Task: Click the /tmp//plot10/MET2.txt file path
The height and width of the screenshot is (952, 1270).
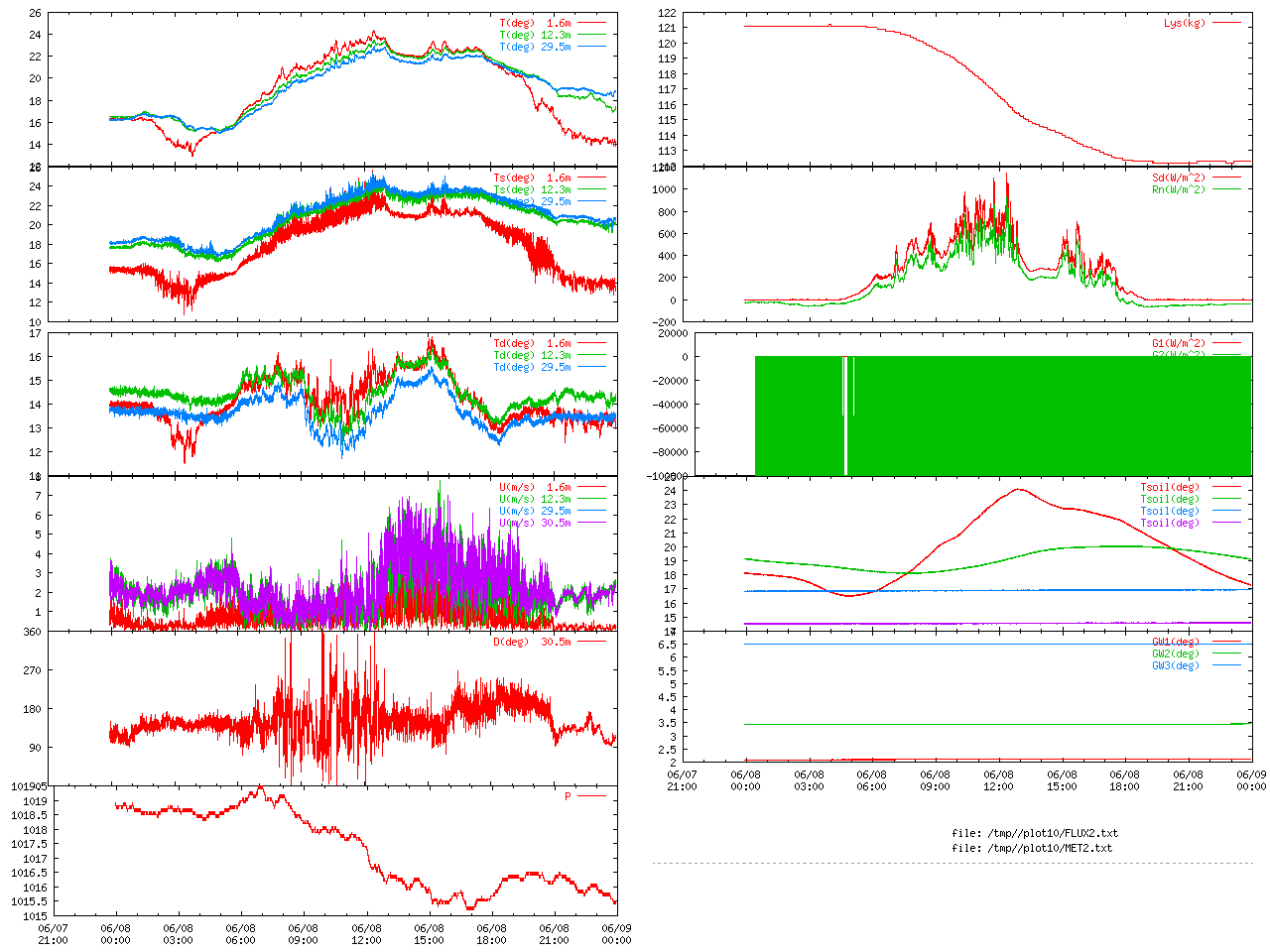Action: coord(1032,848)
